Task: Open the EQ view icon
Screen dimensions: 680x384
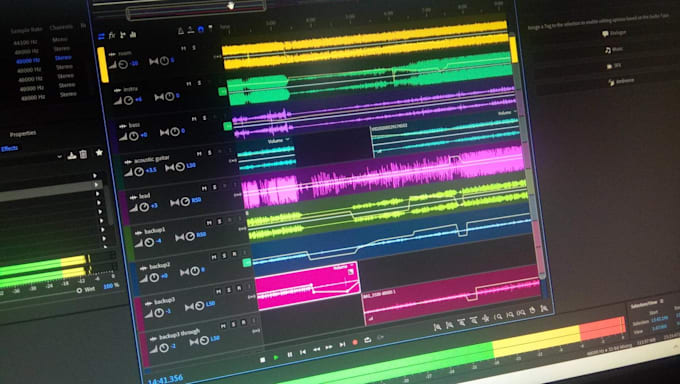Action: tap(133, 34)
